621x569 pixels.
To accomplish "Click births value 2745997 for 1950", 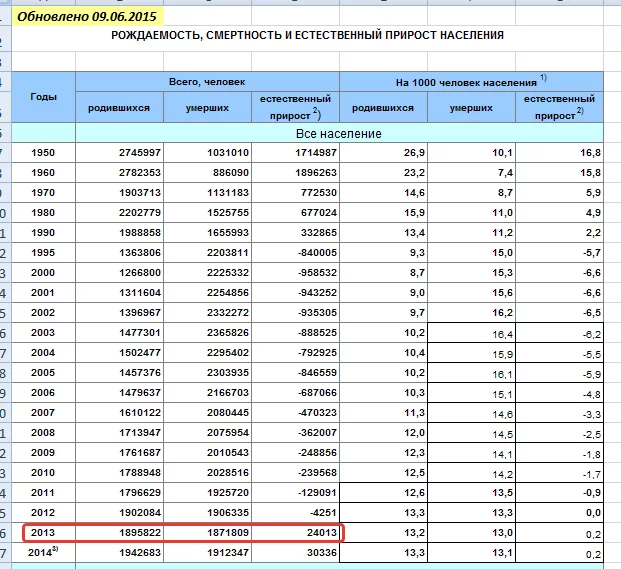I will 139,152.
